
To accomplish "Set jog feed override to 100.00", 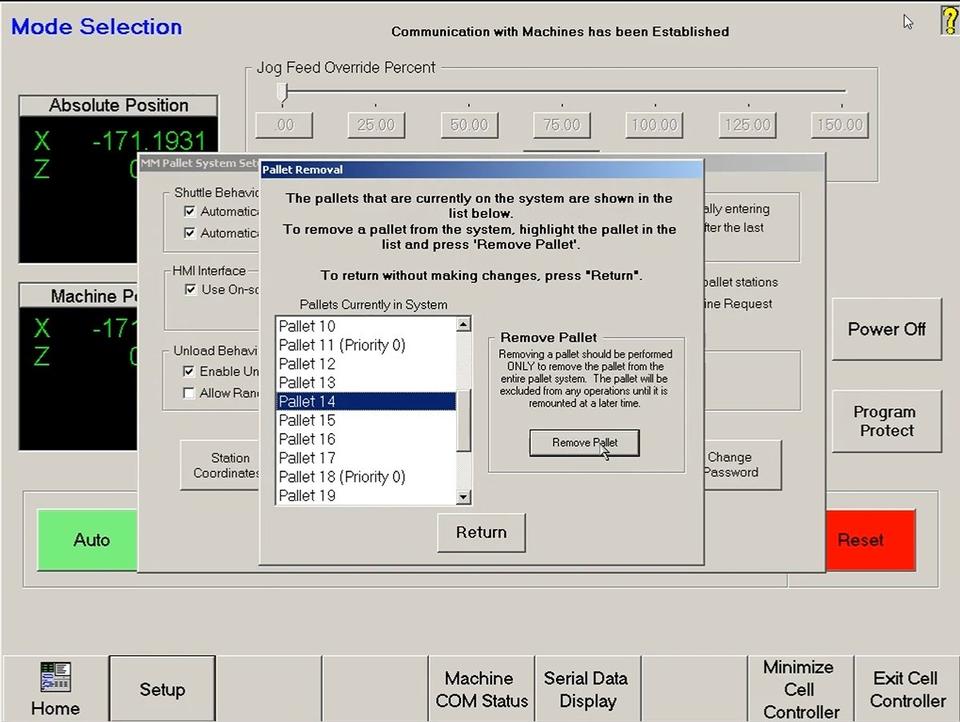I will [x=654, y=125].
